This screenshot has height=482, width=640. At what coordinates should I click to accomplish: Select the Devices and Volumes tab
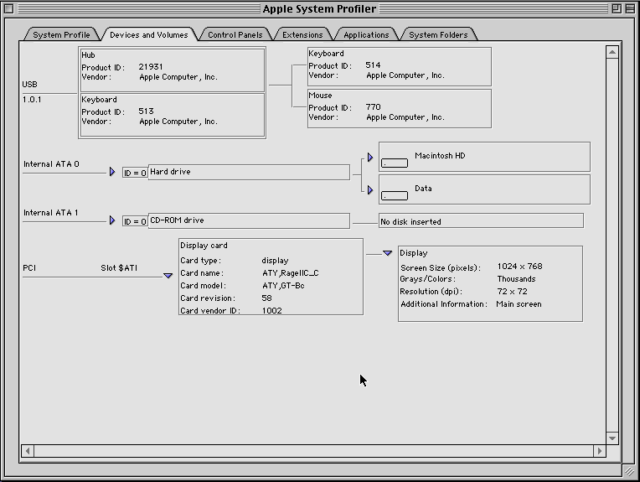(x=149, y=35)
